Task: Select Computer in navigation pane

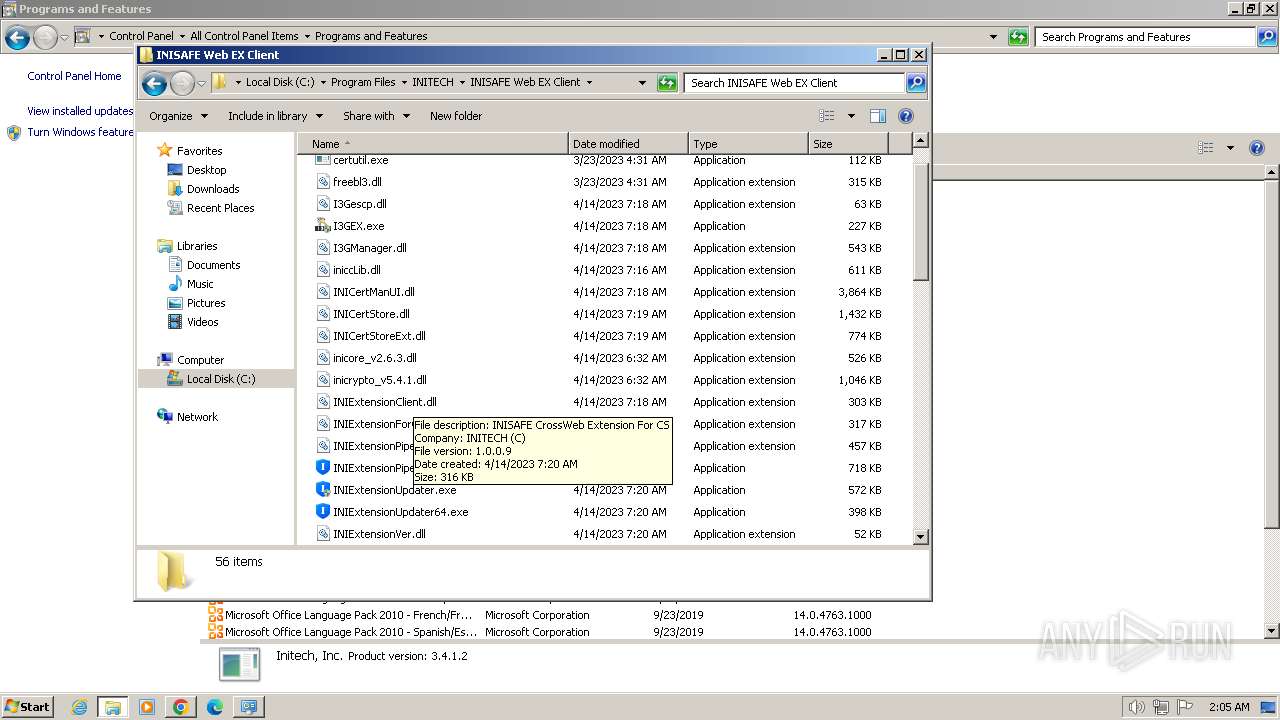Action: tap(200, 360)
